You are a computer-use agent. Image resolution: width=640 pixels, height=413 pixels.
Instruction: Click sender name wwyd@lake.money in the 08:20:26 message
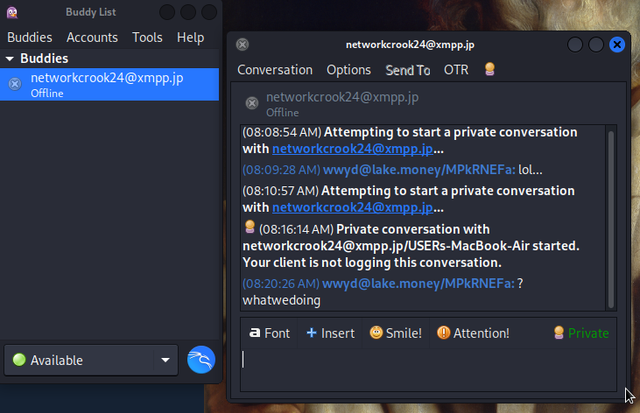[x=418, y=283]
